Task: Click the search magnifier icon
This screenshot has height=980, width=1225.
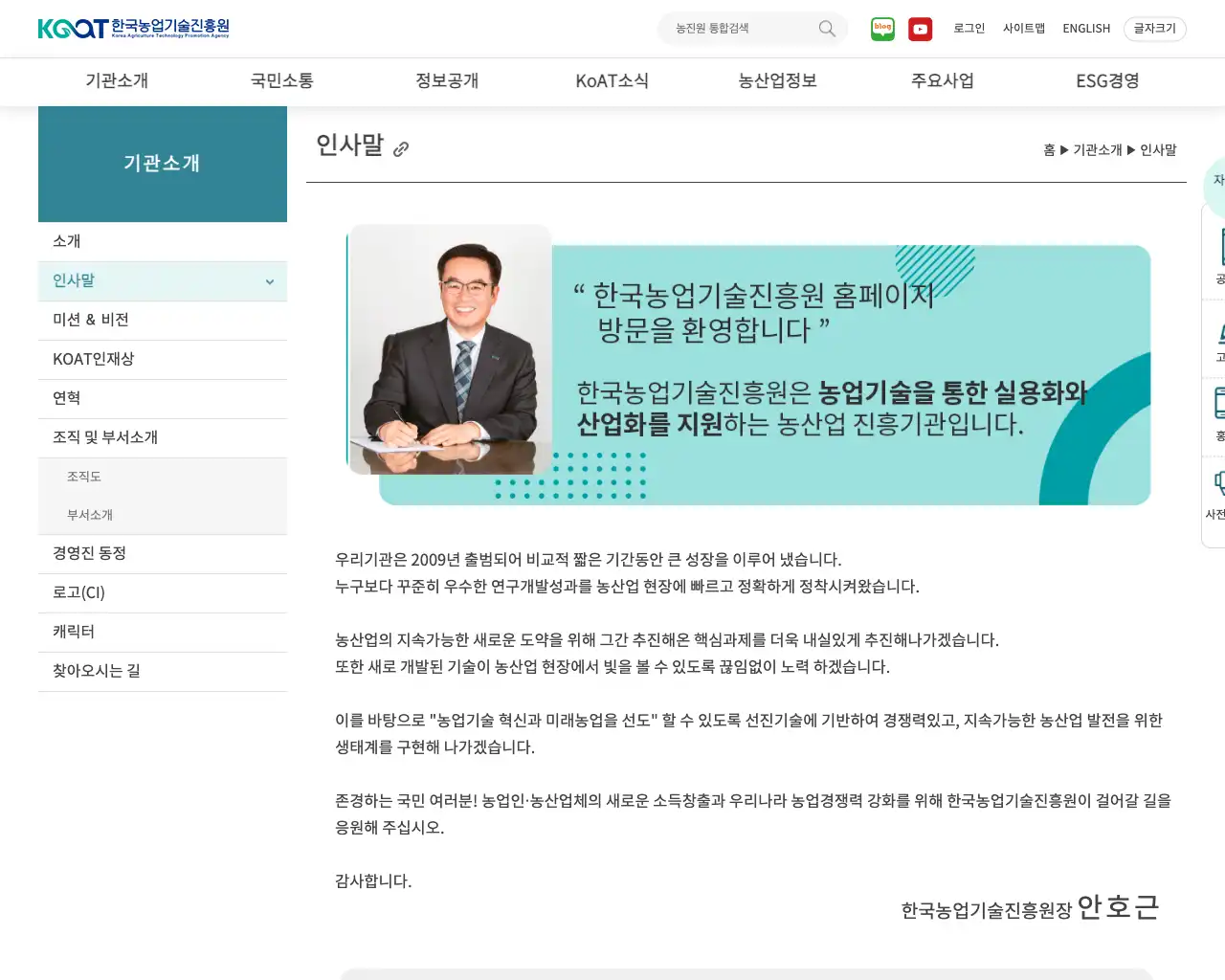Action: pyautogui.click(x=827, y=29)
